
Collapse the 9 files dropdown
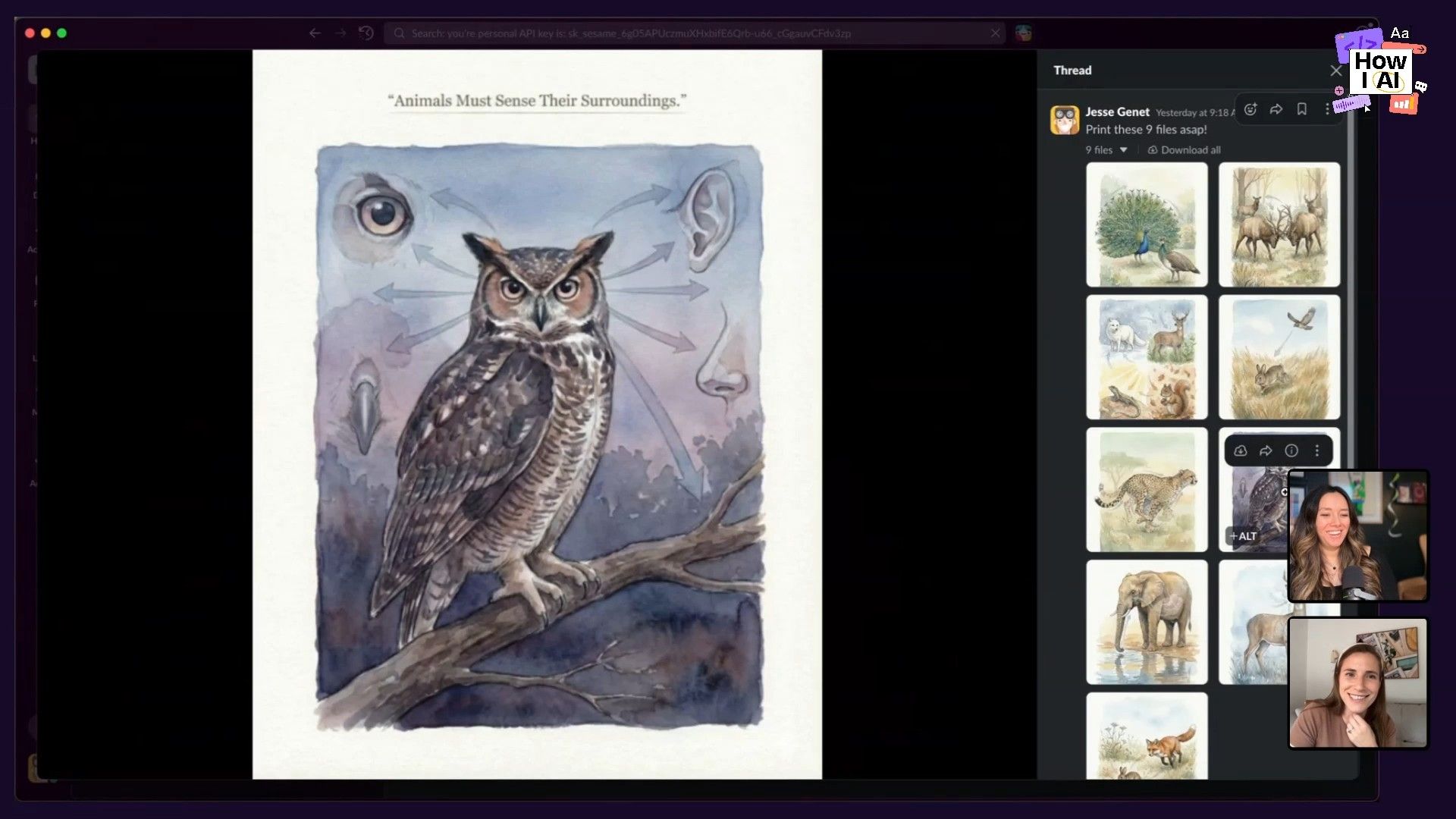[x=1106, y=150]
